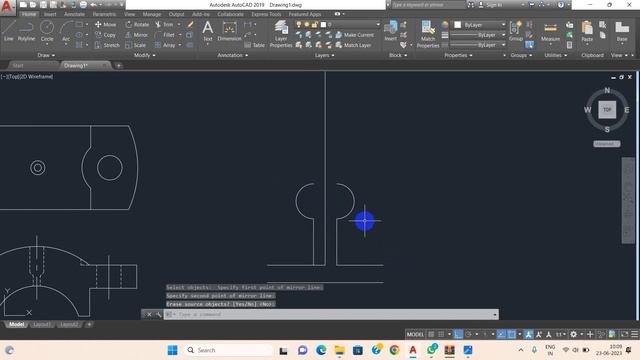
Task: Open the Annotate ribbon tab
Action: pyautogui.click(x=74, y=14)
